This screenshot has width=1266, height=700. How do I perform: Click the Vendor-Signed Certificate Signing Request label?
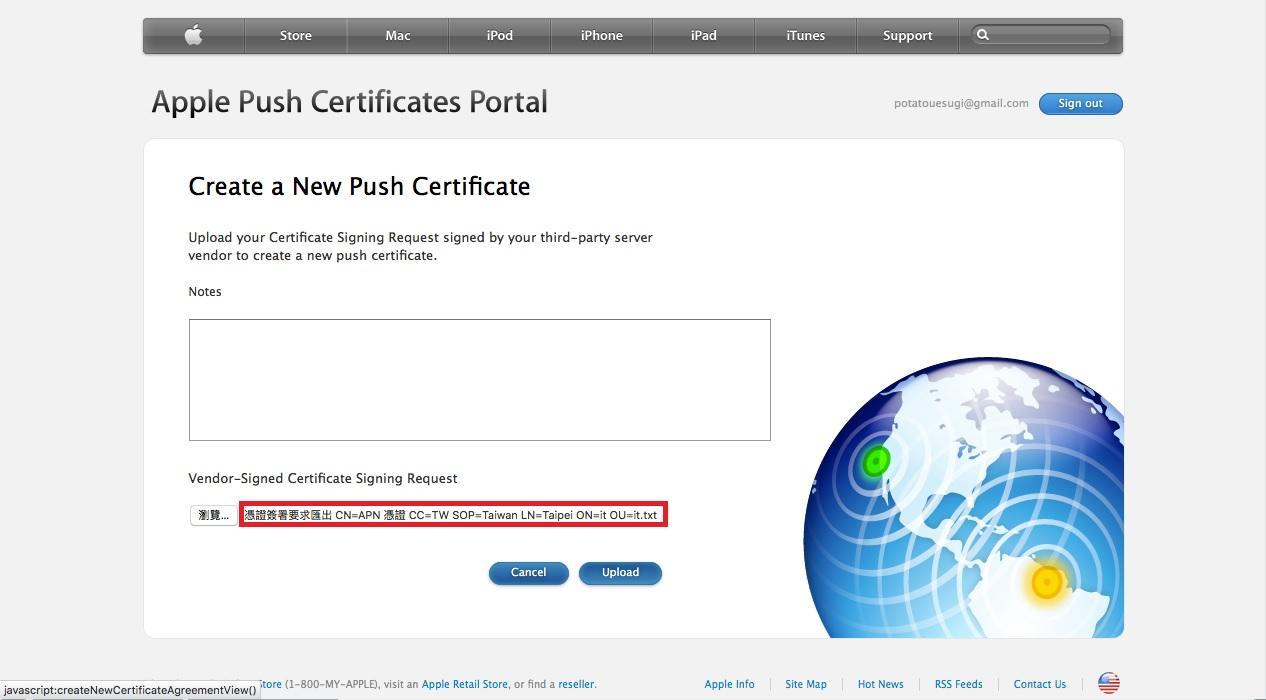[323, 478]
